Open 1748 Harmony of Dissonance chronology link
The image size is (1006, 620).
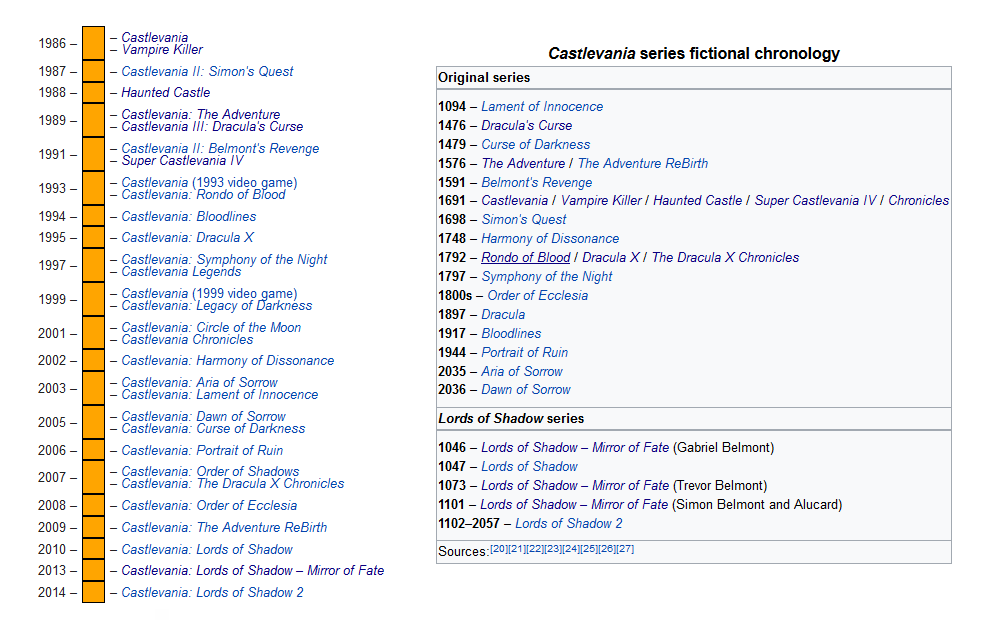(x=550, y=239)
